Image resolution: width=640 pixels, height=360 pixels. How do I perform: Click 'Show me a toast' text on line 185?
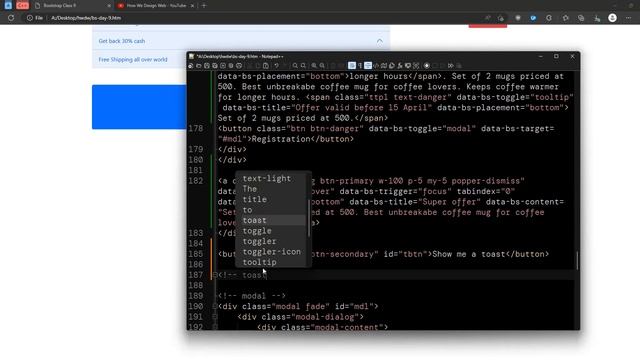pos(469,254)
